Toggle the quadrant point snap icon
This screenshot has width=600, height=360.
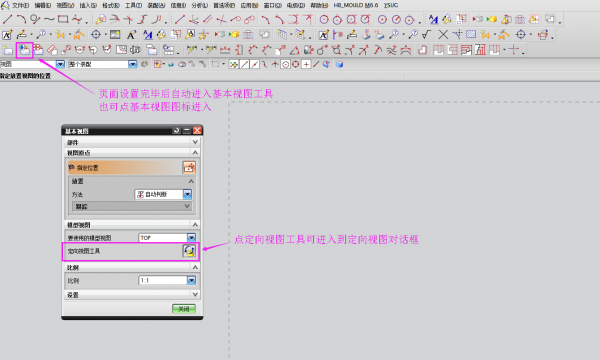[295, 65]
